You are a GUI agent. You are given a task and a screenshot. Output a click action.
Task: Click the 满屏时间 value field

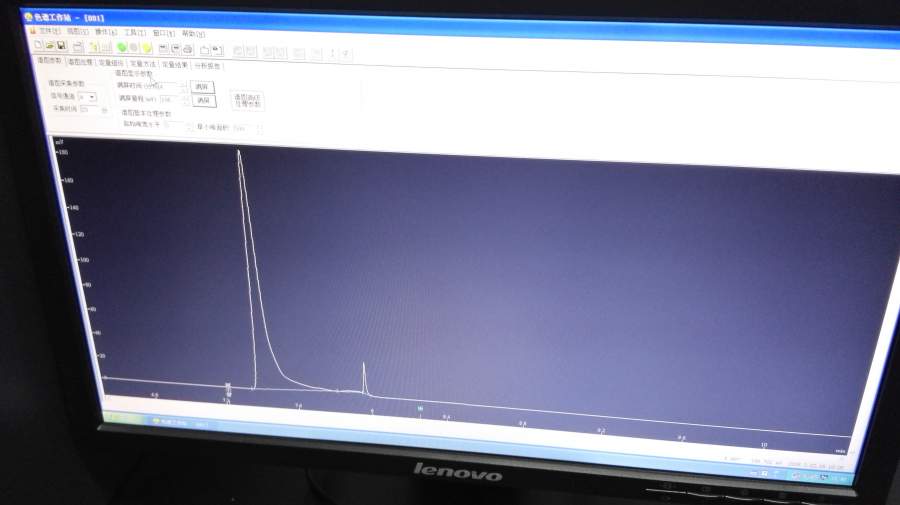(165, 86)
